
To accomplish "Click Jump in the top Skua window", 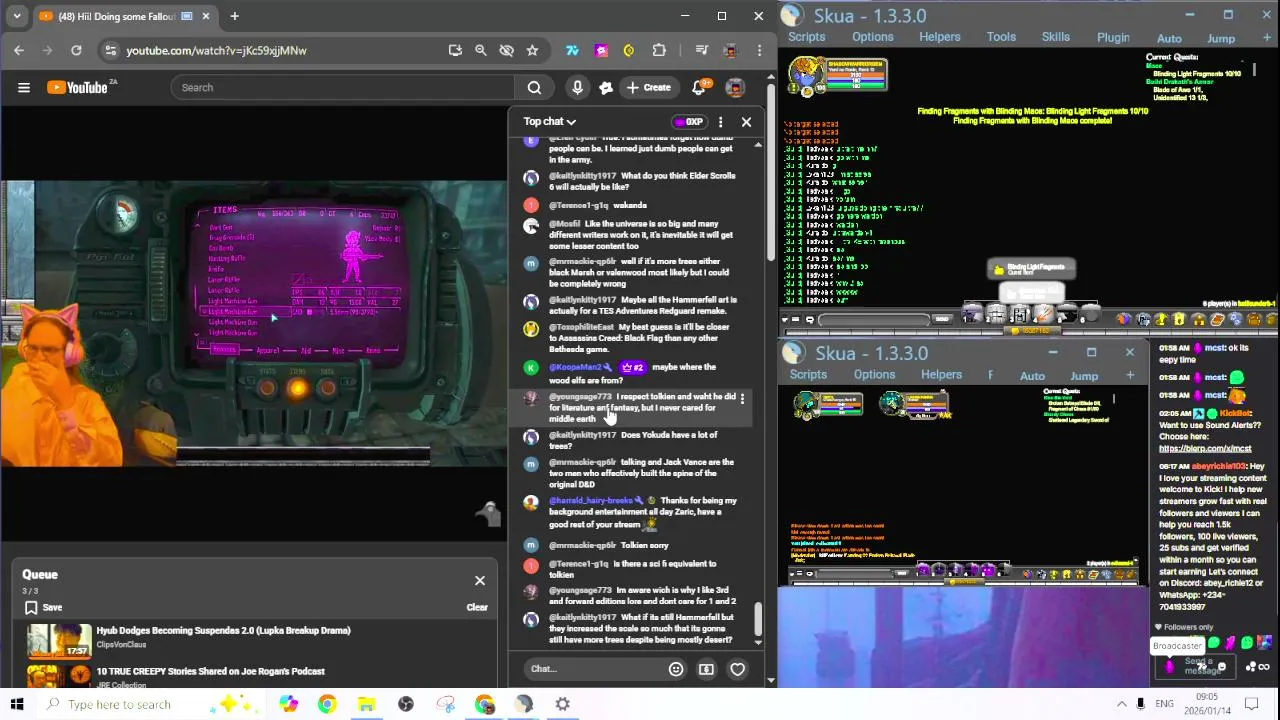I will [x=1221, y=38].
